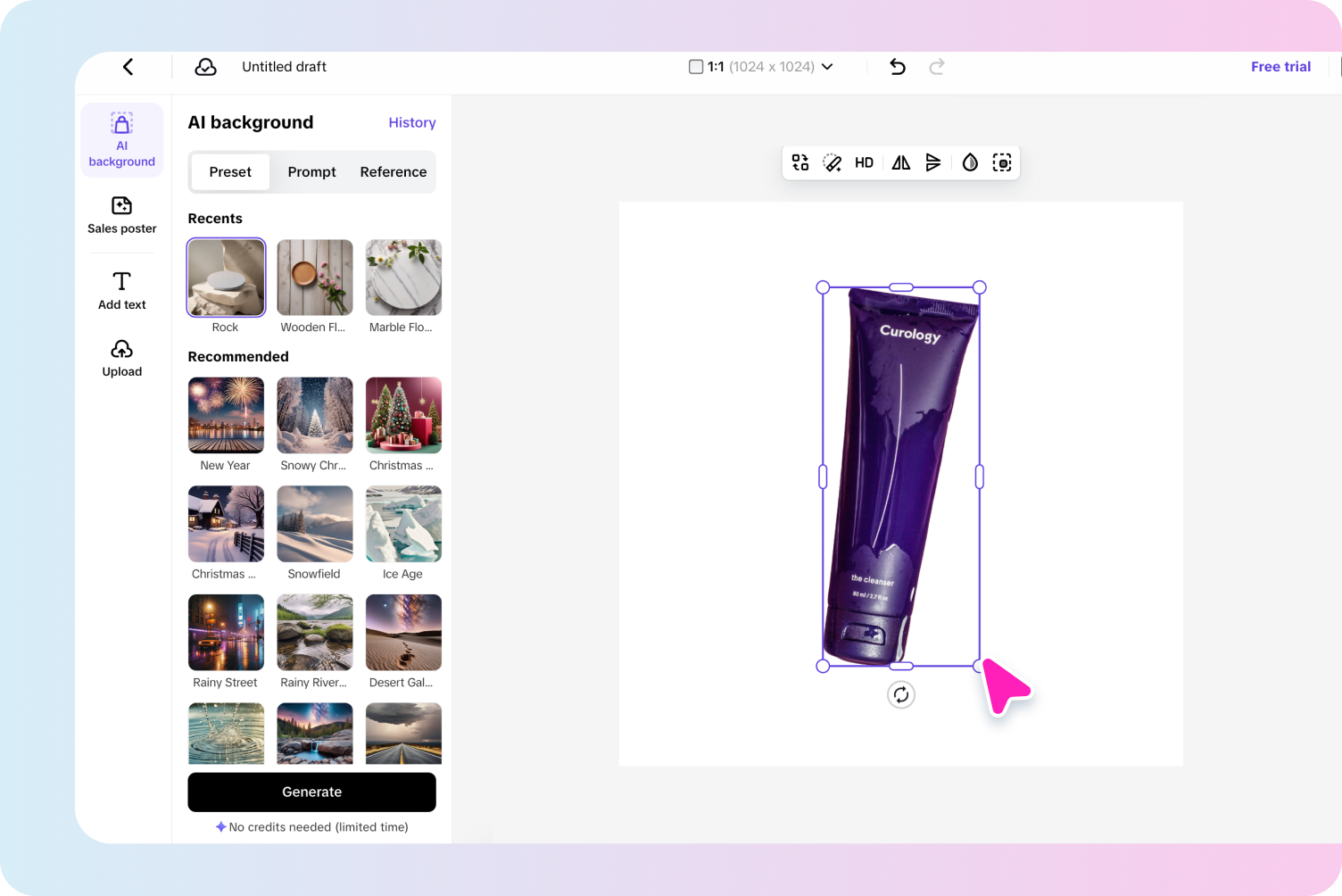Open the AI background panel

tap(121, 139)
